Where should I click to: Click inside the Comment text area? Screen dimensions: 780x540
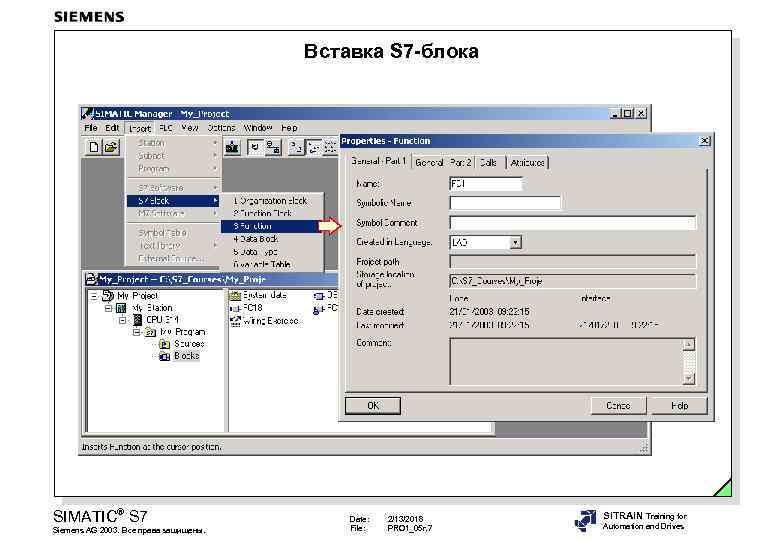click(566, 361)
